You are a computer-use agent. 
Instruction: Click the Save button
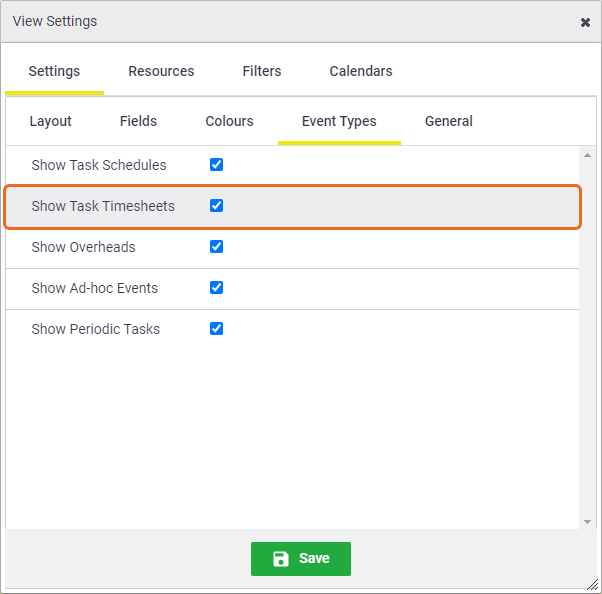pyautogui.click(x=301, y=559)
